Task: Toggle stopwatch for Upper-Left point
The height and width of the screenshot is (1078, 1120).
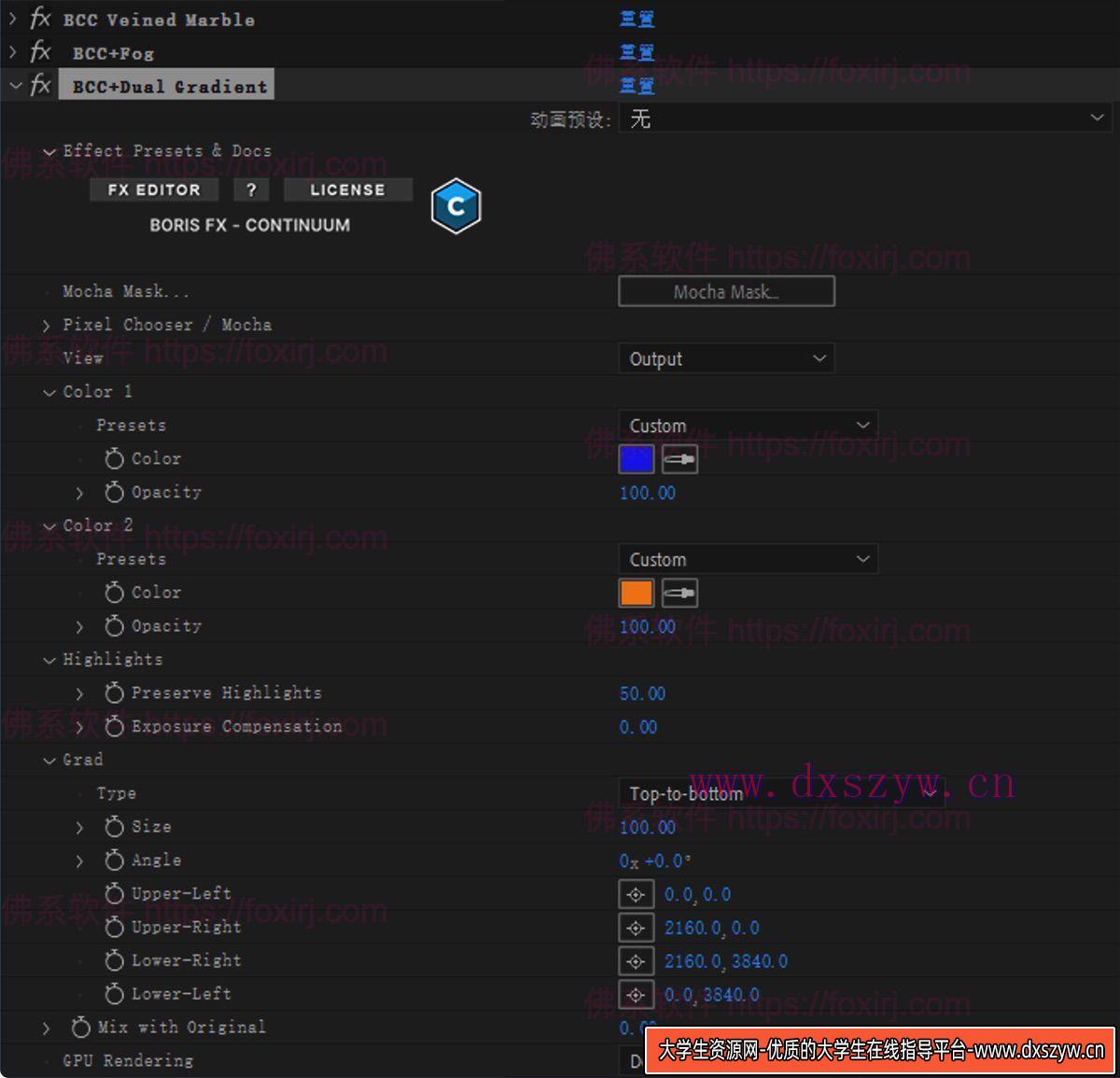Action: pyautogui.click(x=114, y=894)
